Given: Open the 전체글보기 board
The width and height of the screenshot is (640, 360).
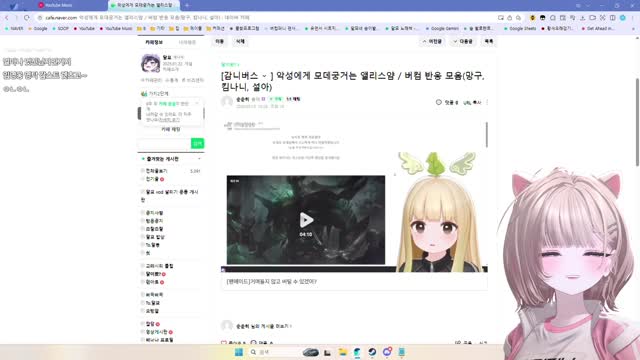Looking at the screenshot, I should 156,171.
